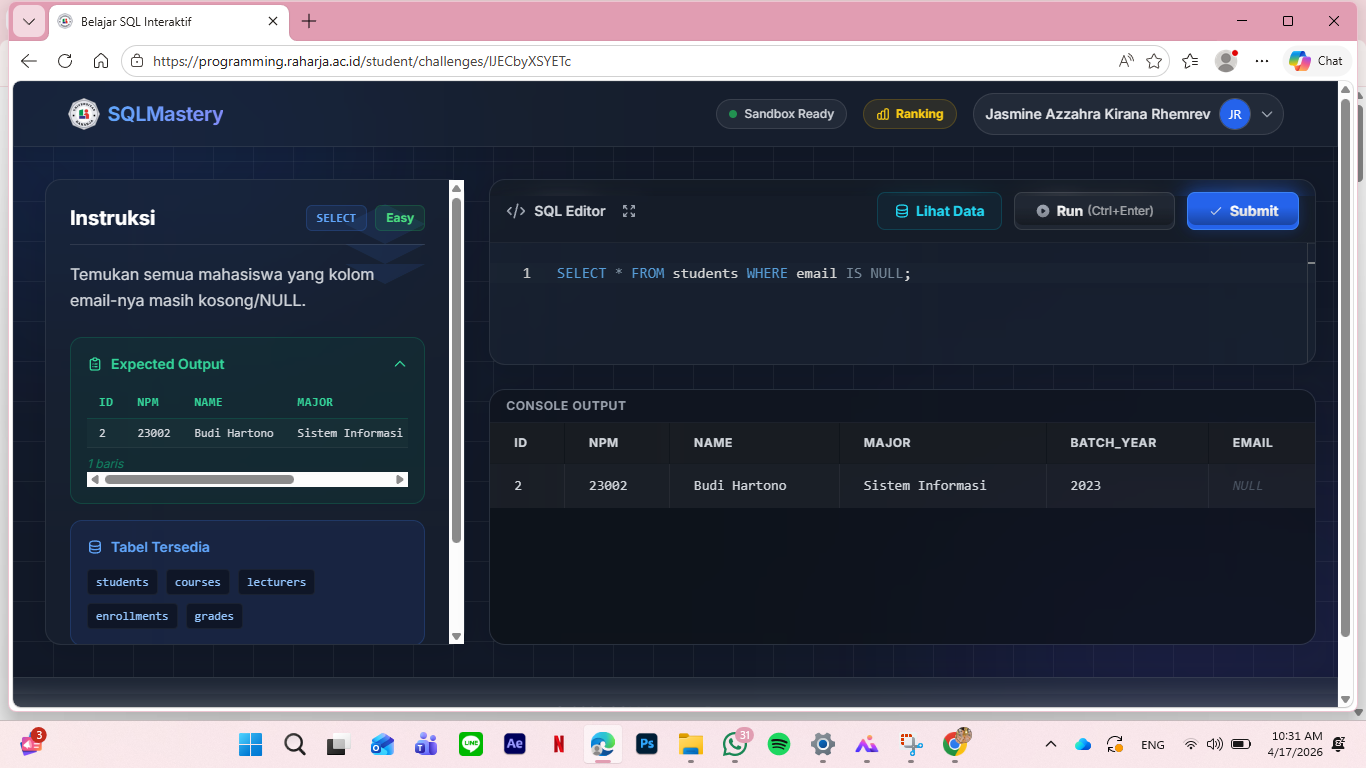Open the Lihat Data viewer
This screenshot has height=768, width=1366.
[x=939, y=211]
